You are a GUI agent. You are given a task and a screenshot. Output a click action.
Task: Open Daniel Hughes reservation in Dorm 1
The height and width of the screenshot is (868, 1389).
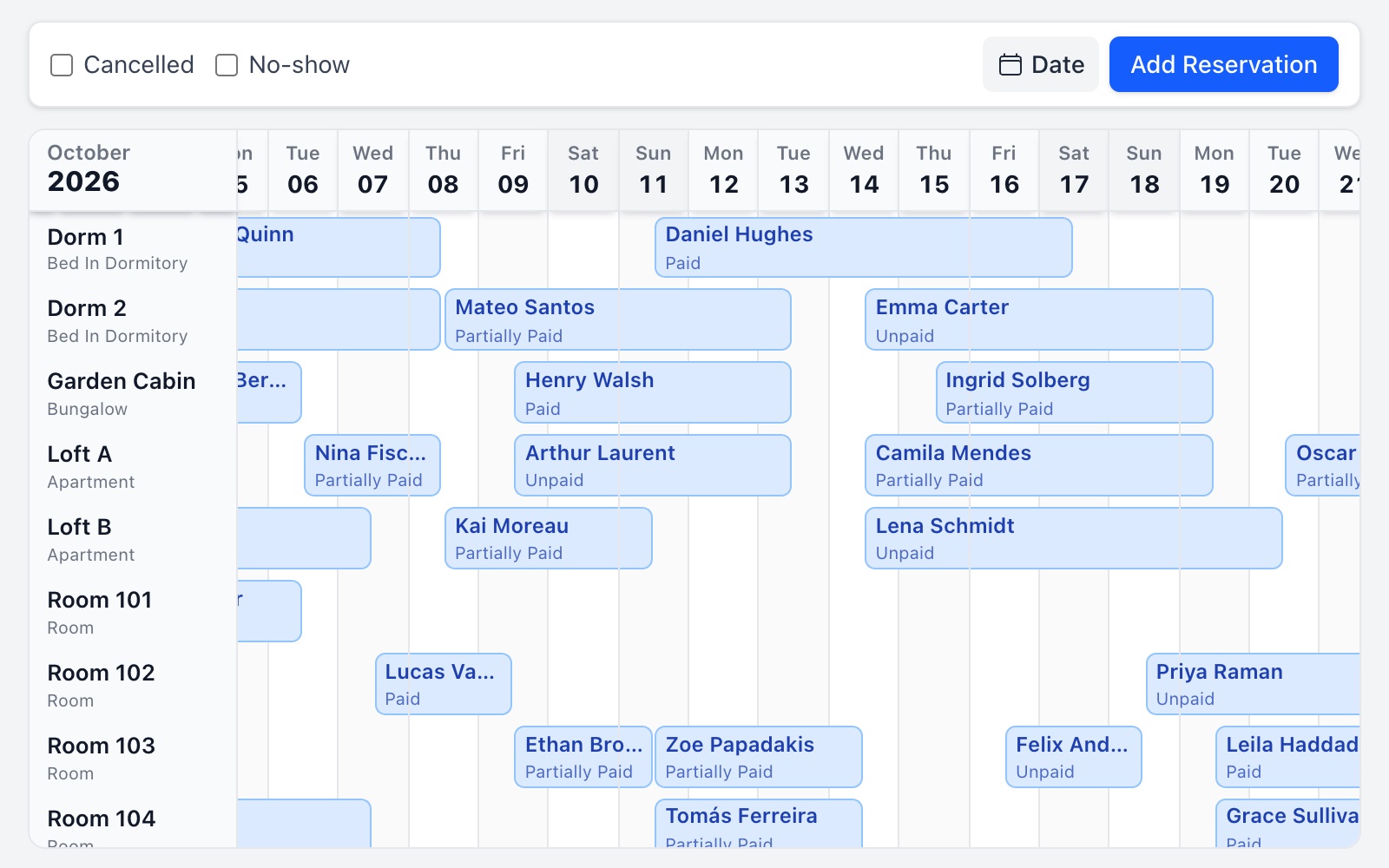click(x=864, y=247)
